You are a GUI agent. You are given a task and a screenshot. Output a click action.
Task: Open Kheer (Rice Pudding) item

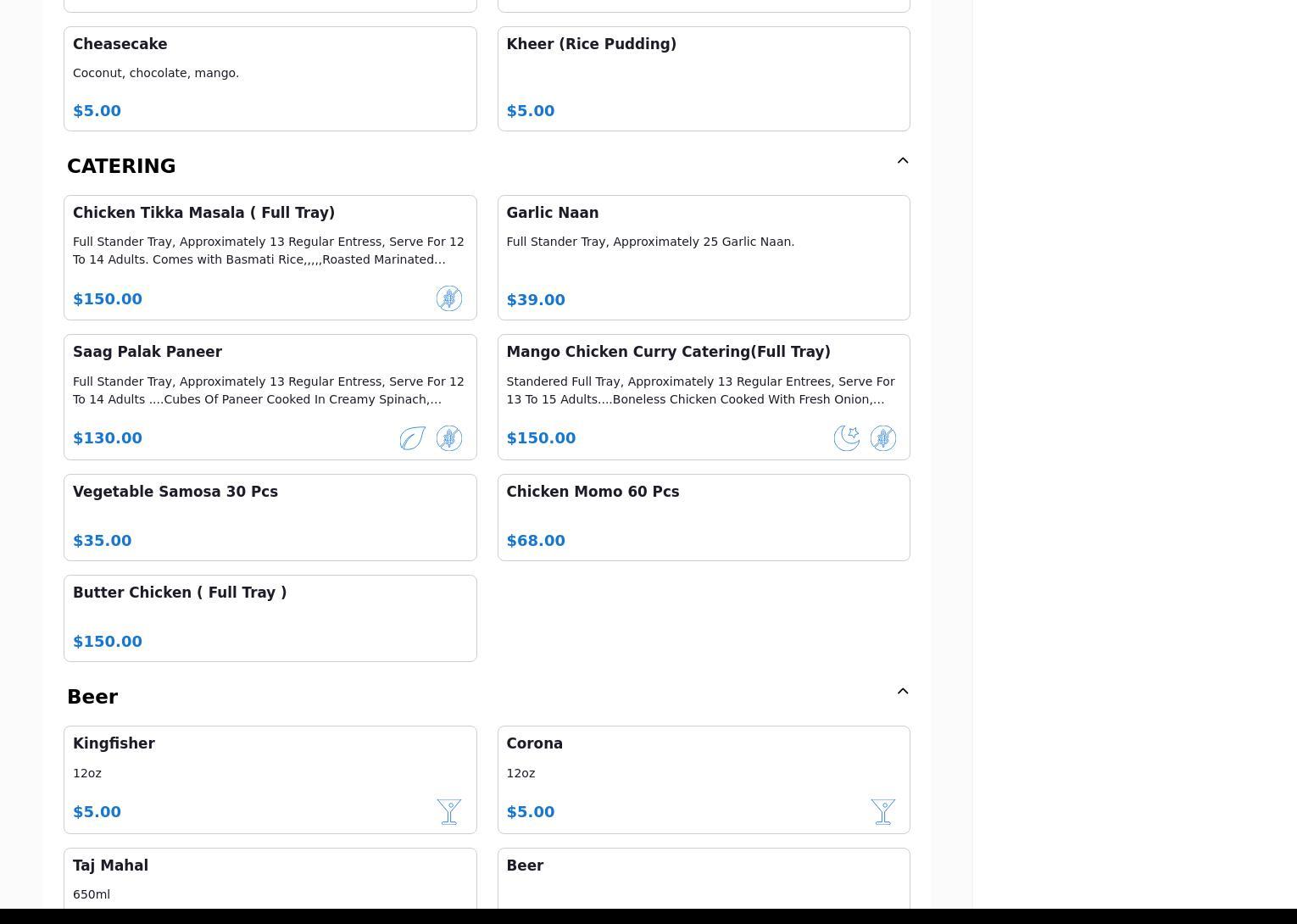(703, 79)
